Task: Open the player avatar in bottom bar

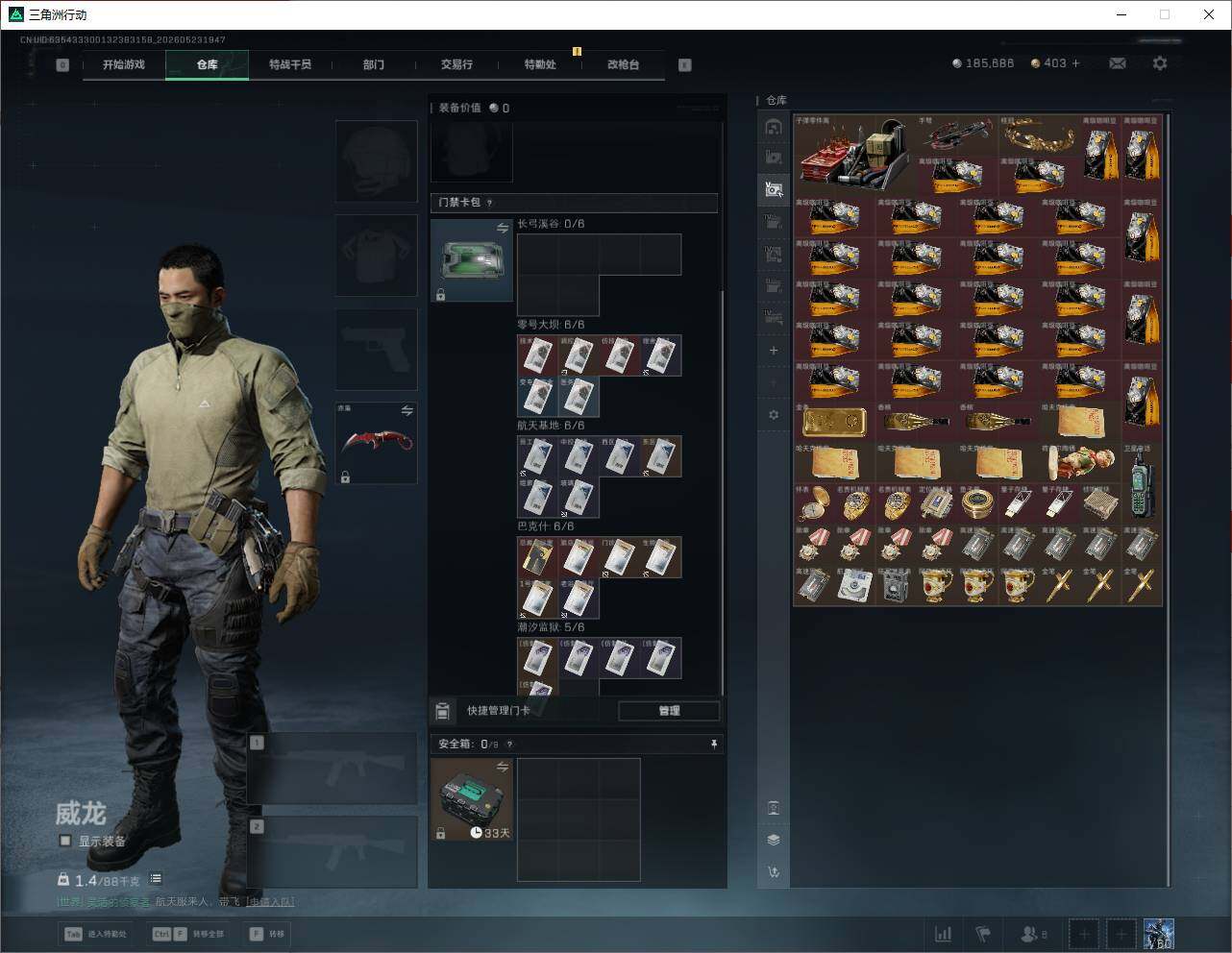Action: point(1159,934)
